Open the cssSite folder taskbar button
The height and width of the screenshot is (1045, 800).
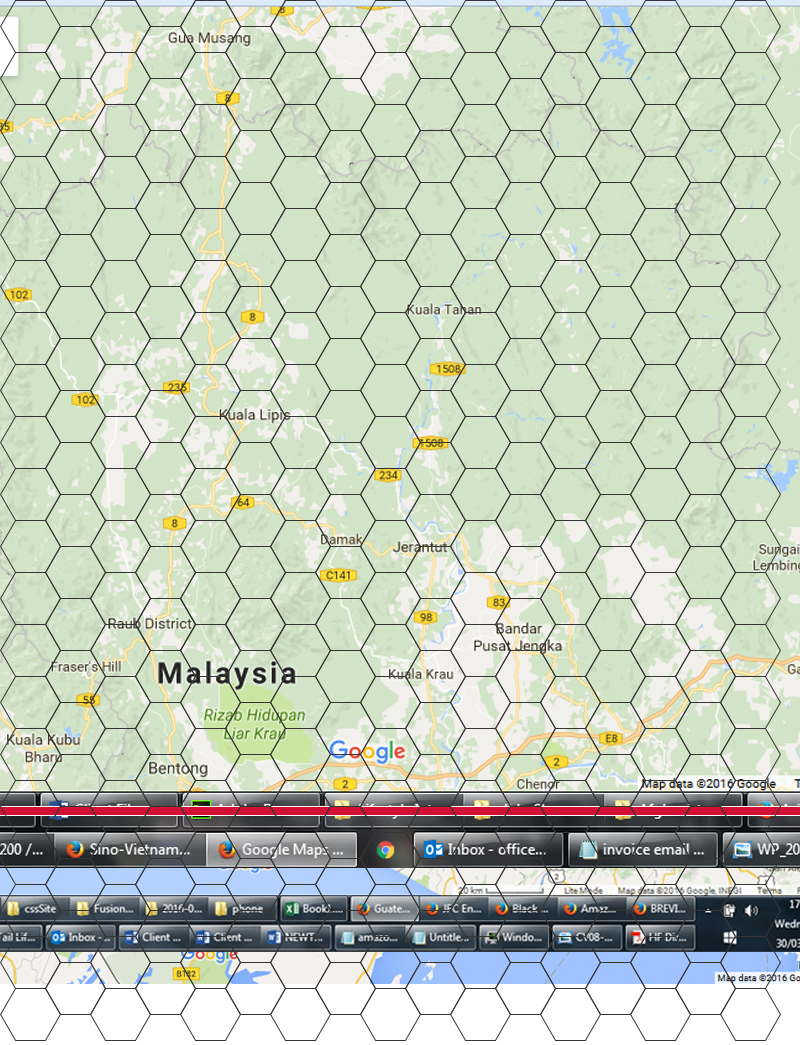pyautogui.click(x=33, y=908)
